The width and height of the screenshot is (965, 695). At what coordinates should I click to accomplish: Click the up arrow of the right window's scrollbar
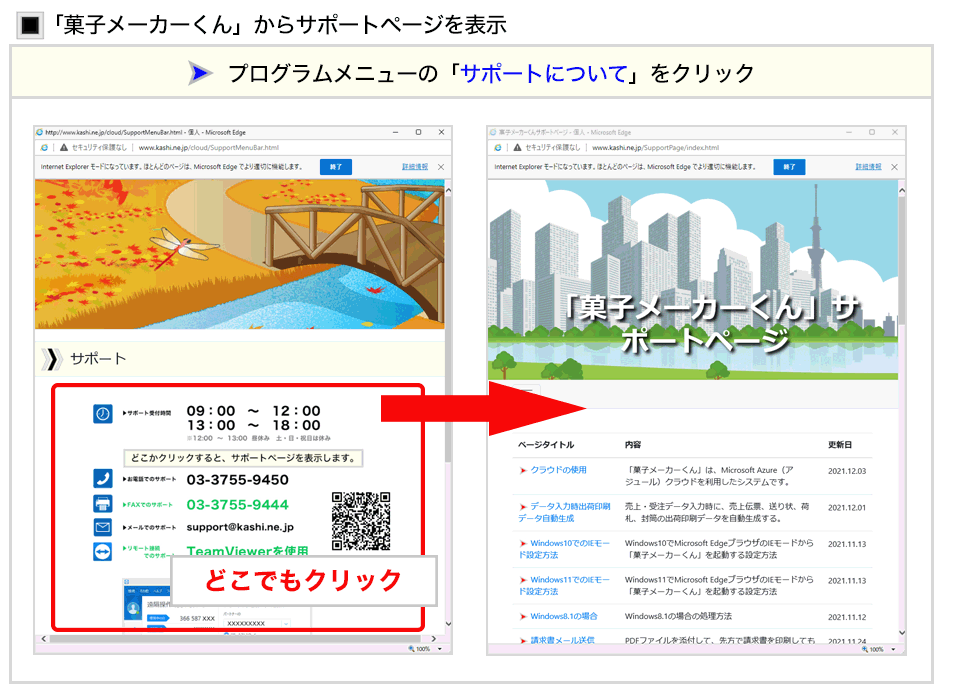pos(902,191)
